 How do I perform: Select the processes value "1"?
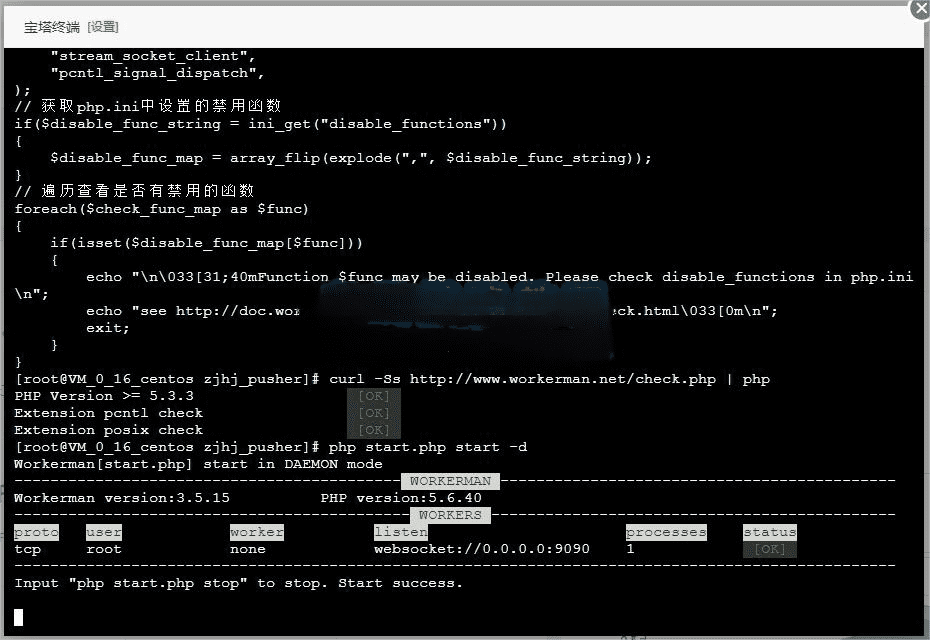[630, 549]
